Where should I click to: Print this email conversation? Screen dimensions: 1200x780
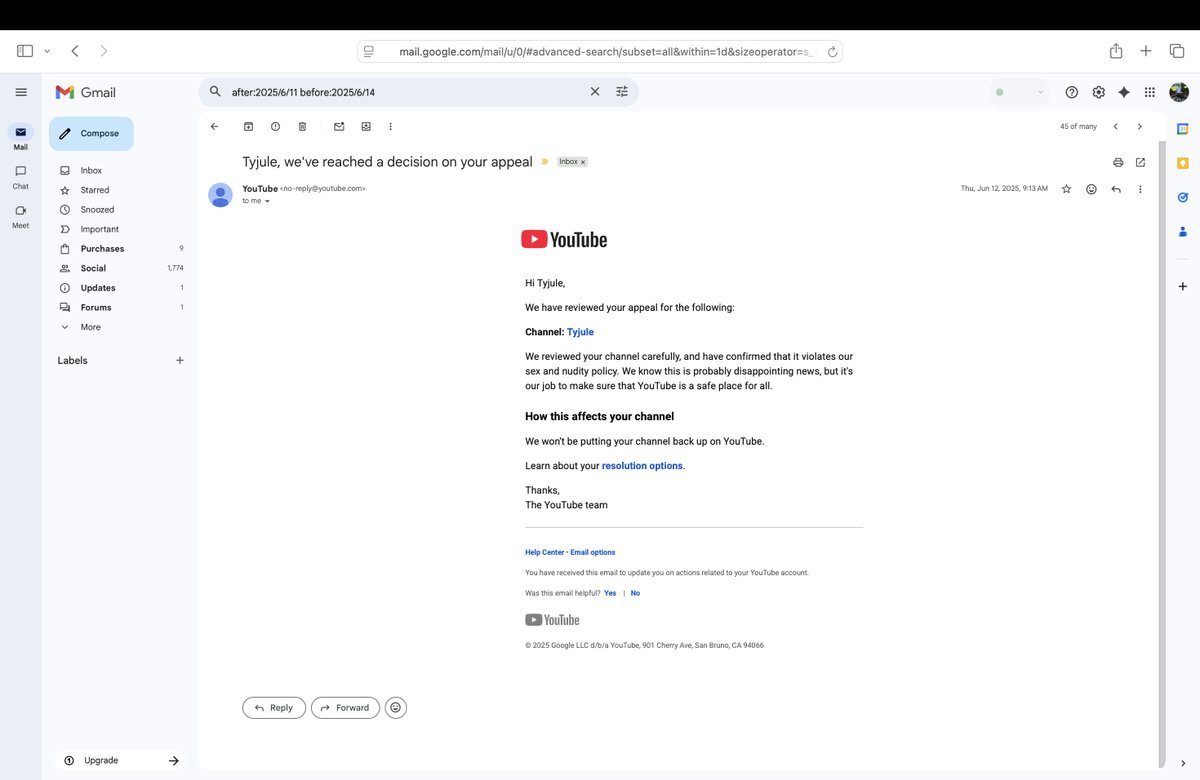click(x=1118, y=162)
